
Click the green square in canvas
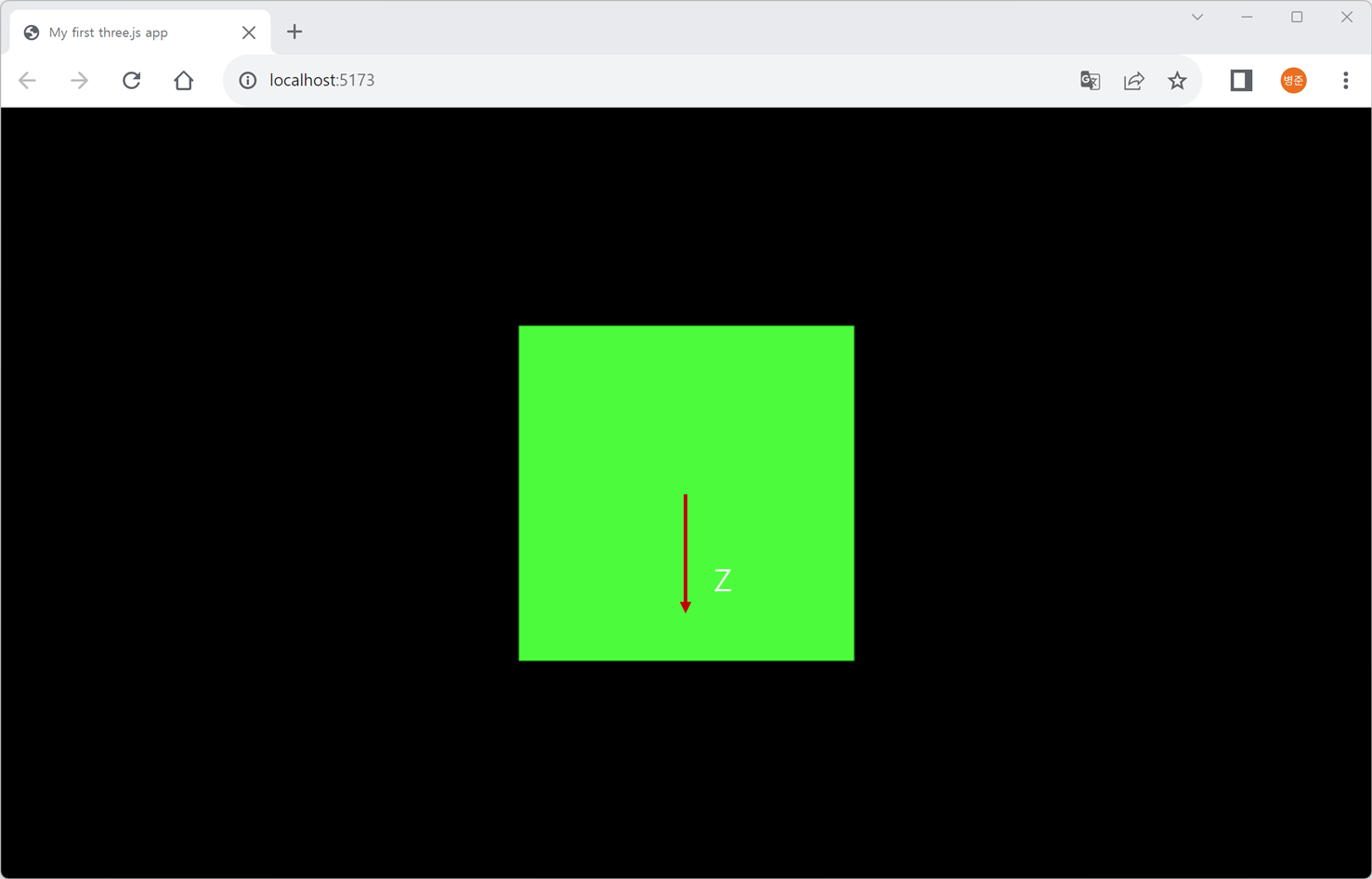coord(686,493)
